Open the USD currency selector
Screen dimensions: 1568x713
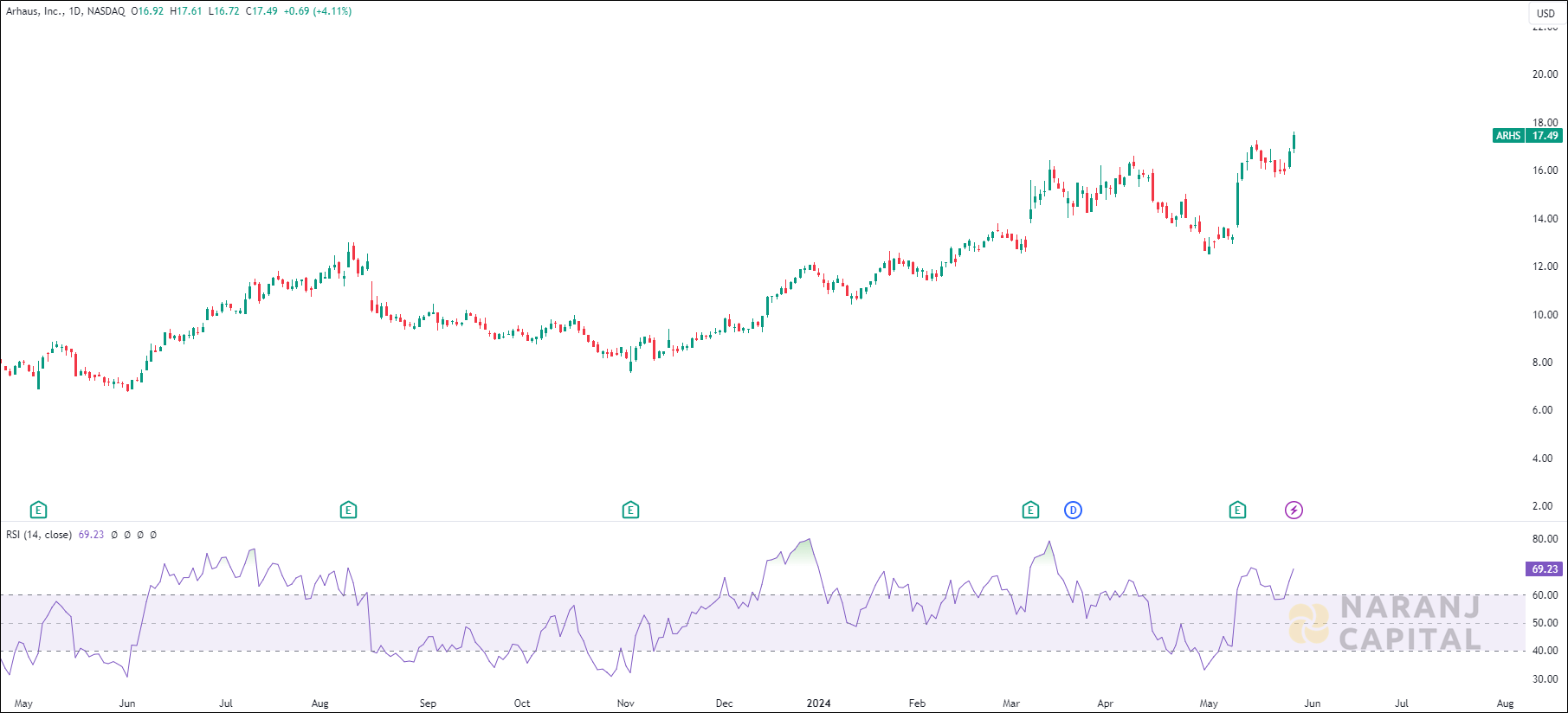pyautogui.click(x=1545, y=13)
